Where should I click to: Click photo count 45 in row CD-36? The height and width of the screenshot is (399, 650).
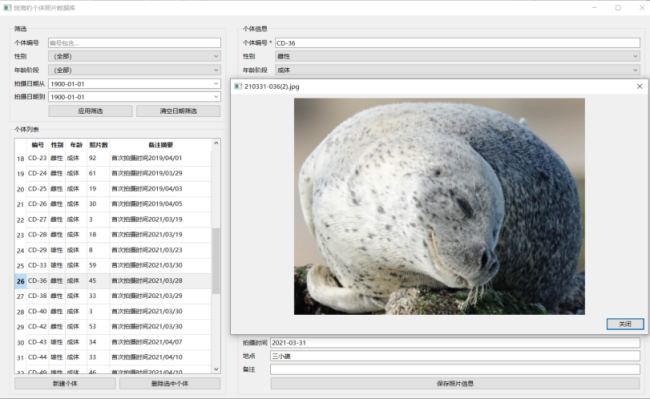99,281
